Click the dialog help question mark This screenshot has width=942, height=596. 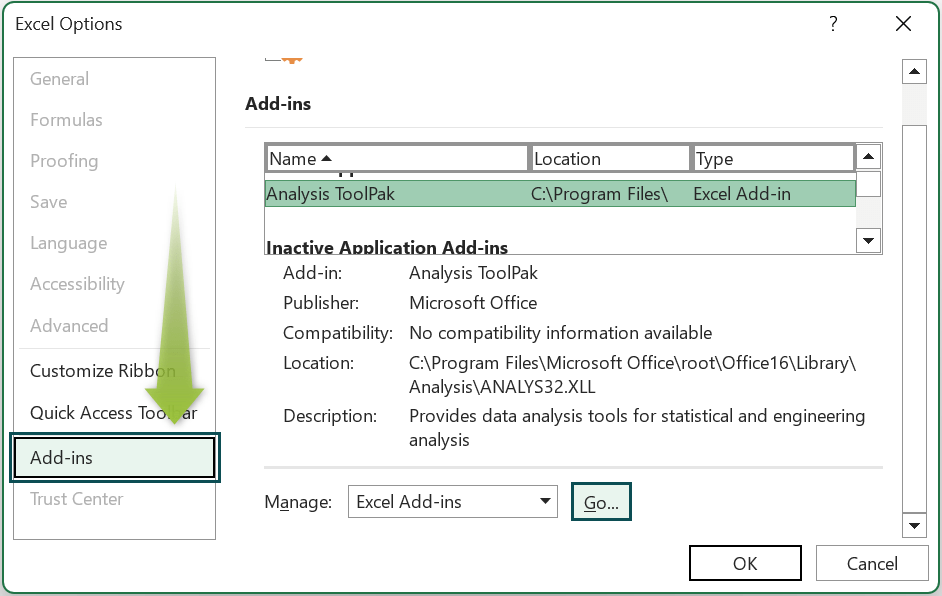tap(833, 23)
